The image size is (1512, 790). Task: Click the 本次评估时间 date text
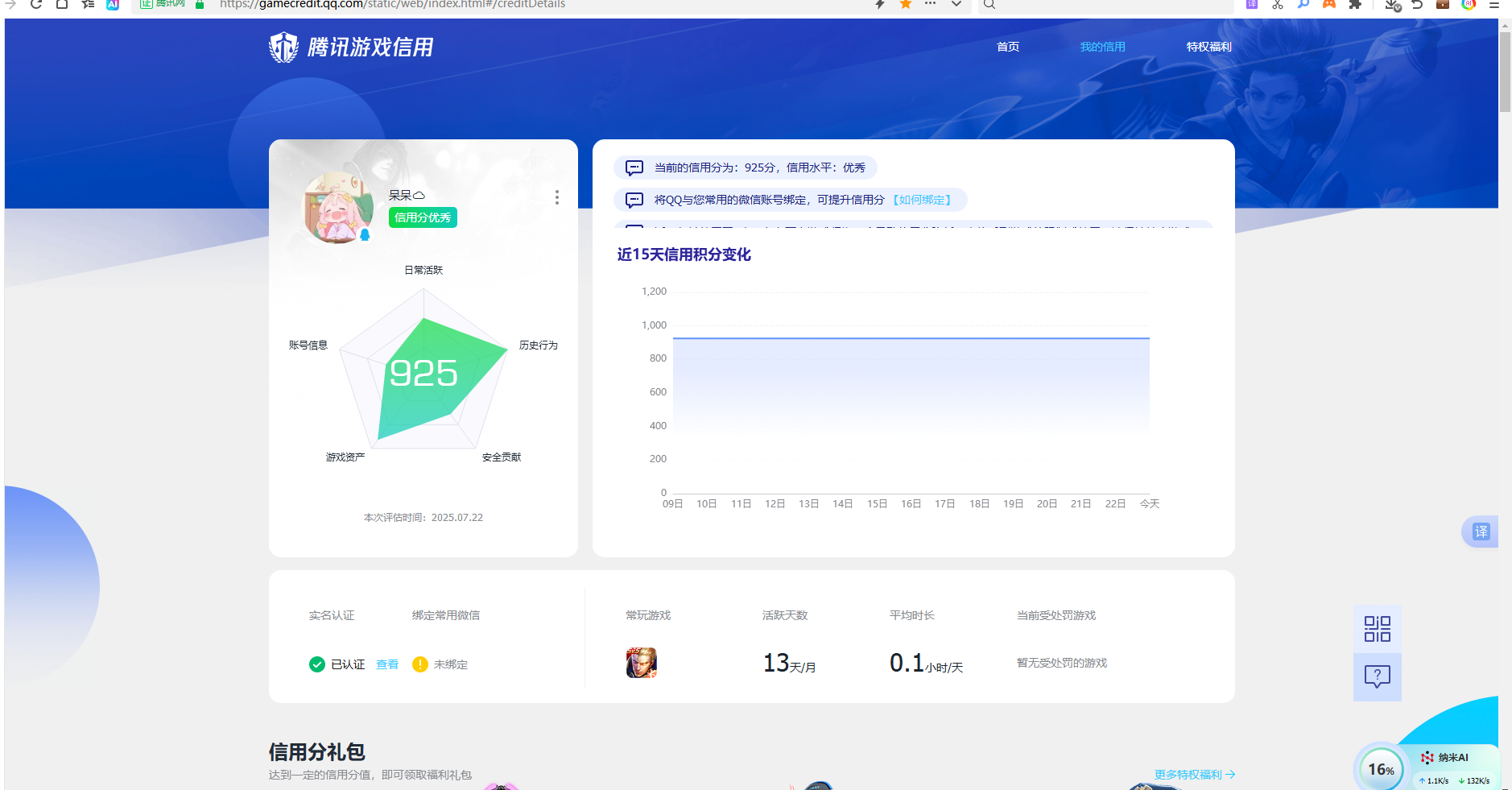point(423,518)
